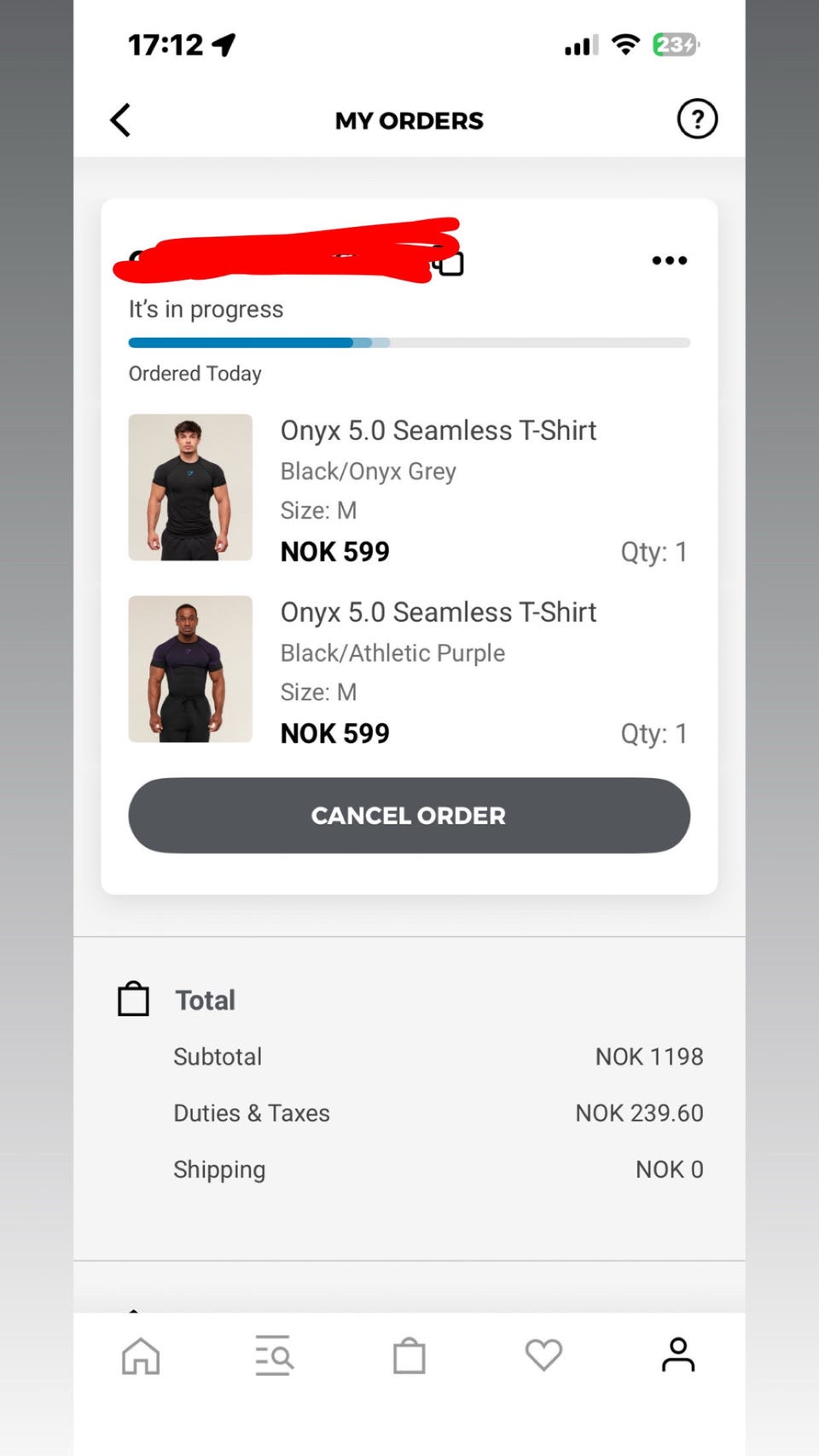This screenshot has height=1456, width=819.
Task: Tap the Cancel Order button
Action: click(x=409, y=815)
